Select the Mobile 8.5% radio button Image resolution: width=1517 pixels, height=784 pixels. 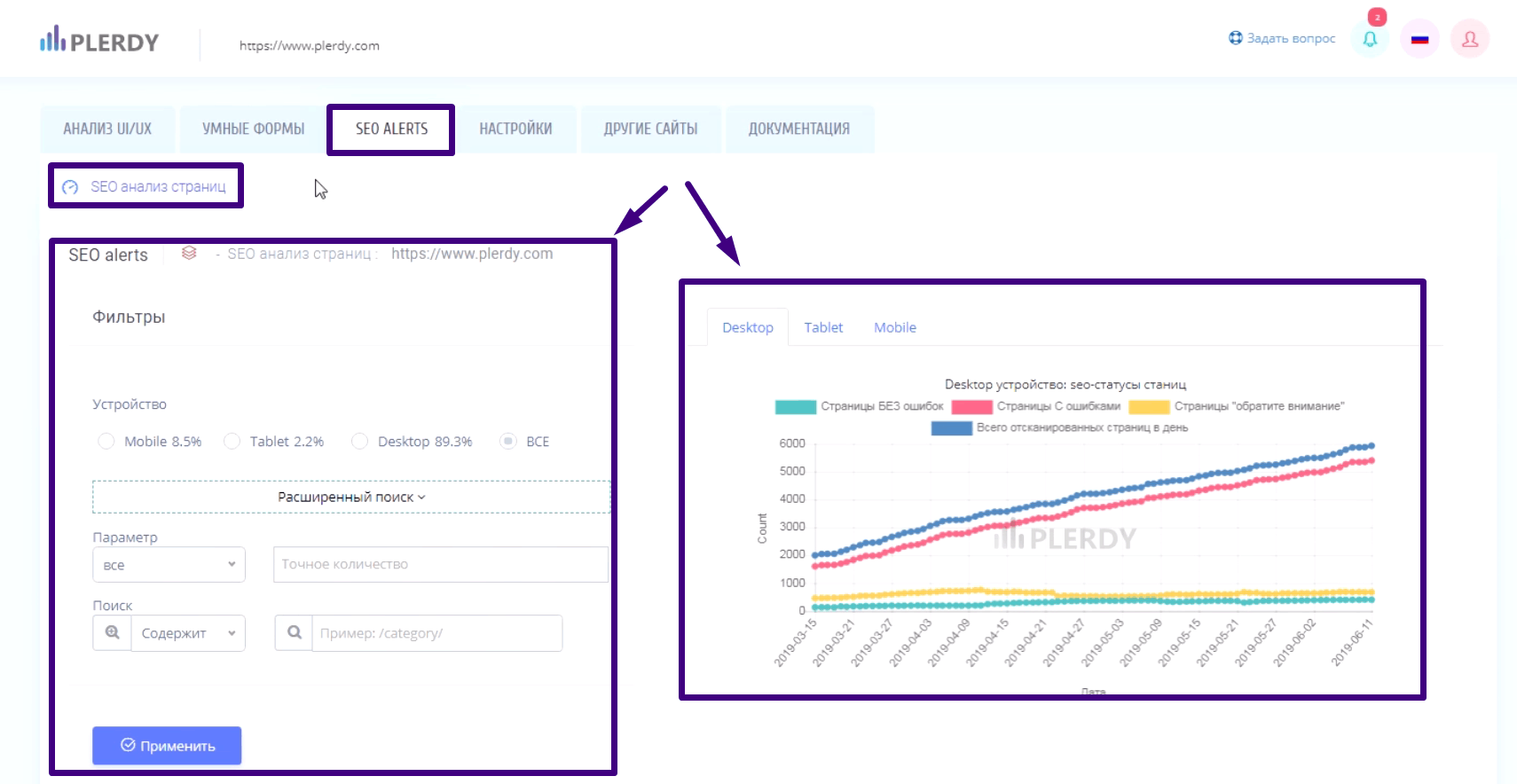pos(106,442)
